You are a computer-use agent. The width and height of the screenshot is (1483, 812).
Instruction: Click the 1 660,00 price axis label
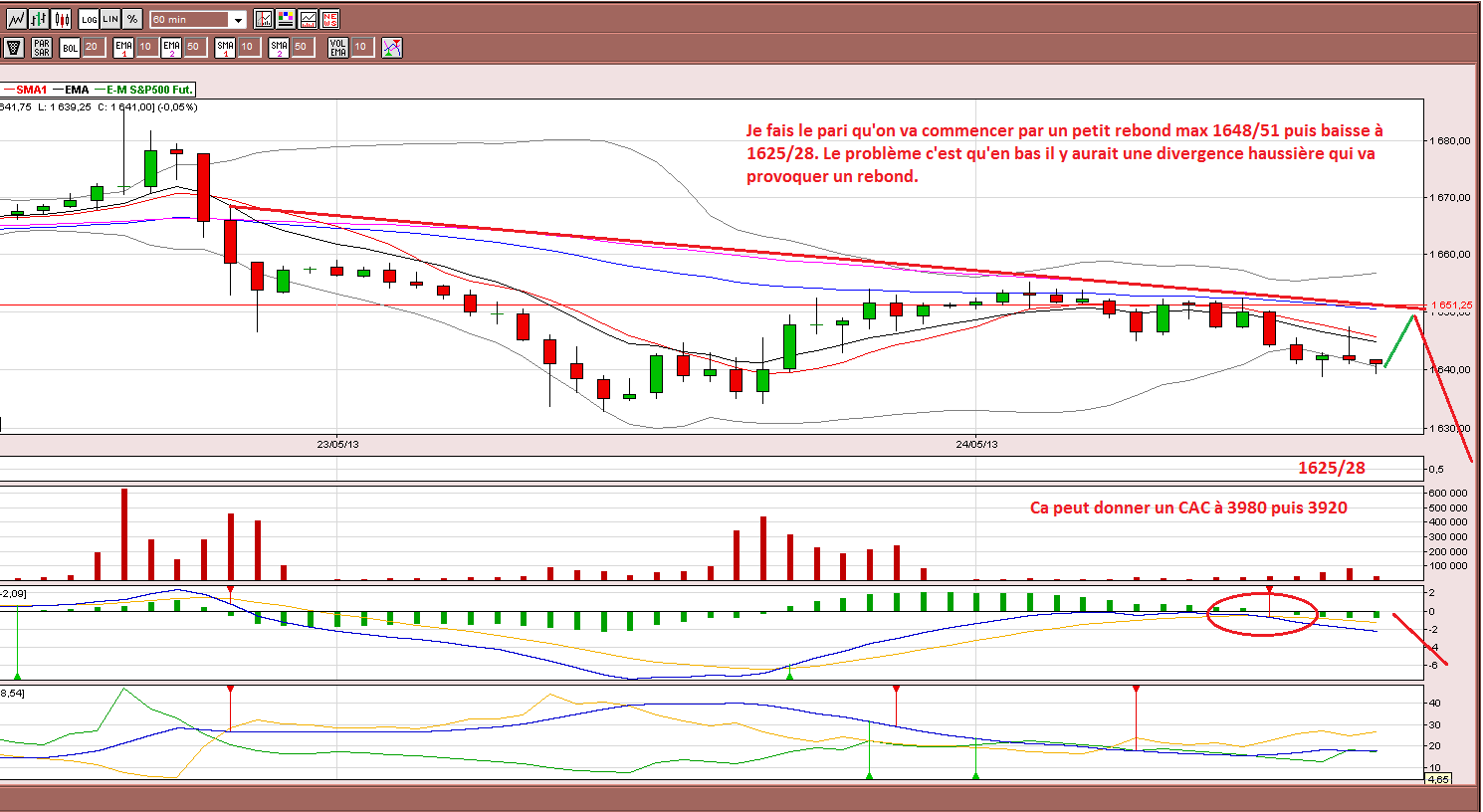click(1450, 254)
